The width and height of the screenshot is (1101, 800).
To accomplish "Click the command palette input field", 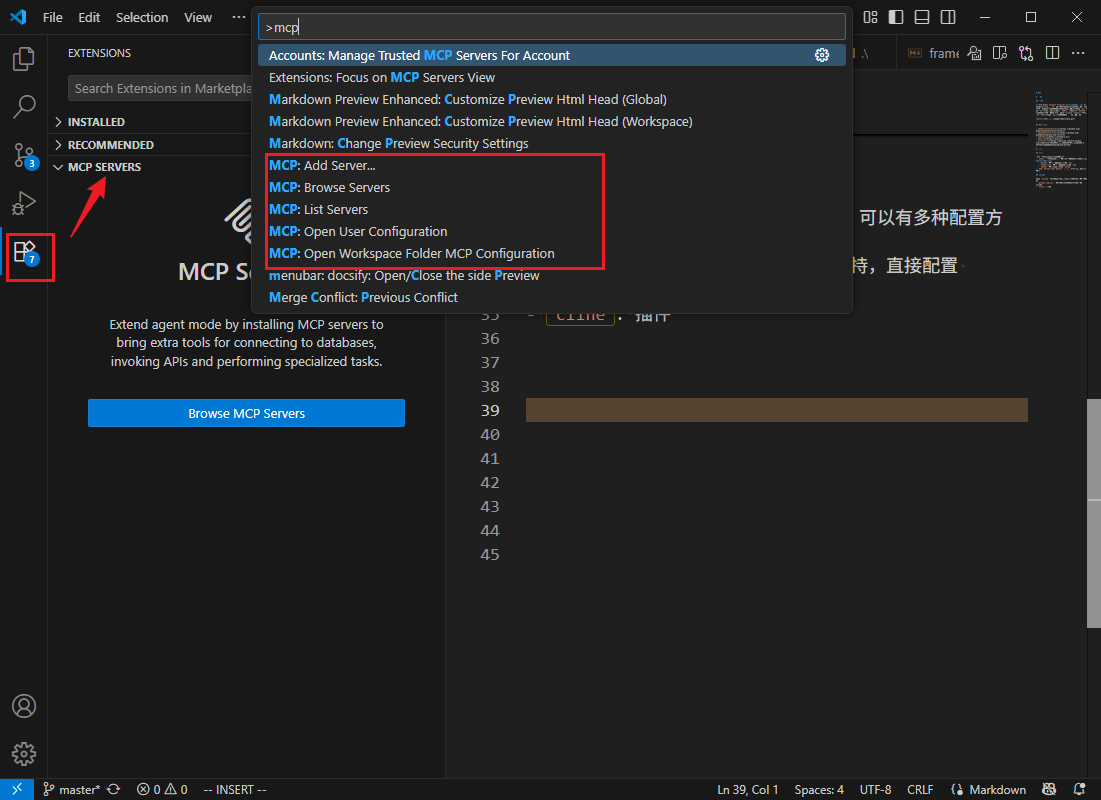I will (551, 27).
